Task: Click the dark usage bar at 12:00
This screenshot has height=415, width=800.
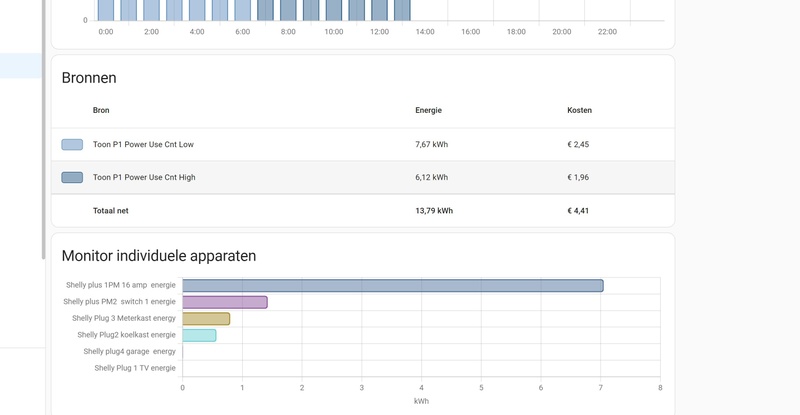Action: tap(380, 10)
